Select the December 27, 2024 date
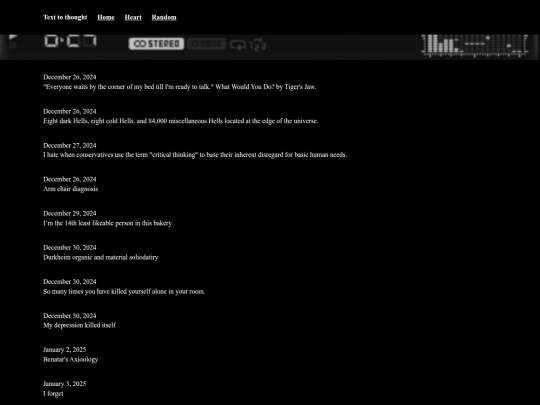Viewport: 540px width, 405px height. [70, 145]
